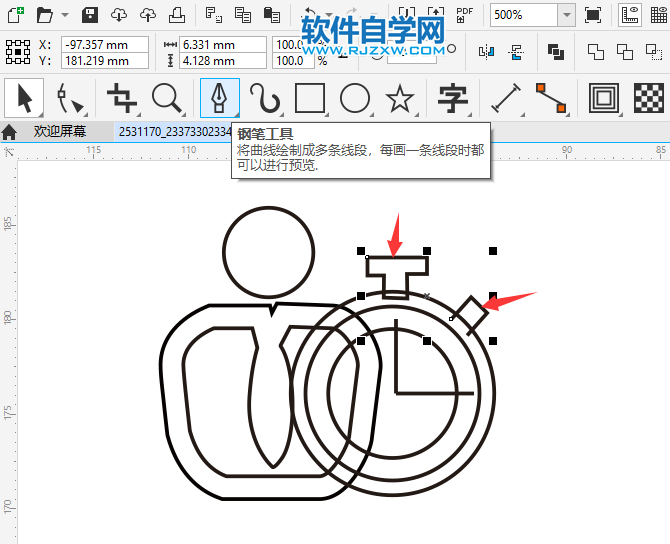This screenshot has width=670, height=544.
Task: Click the circle head of the person figure
Action: [269, 252]
